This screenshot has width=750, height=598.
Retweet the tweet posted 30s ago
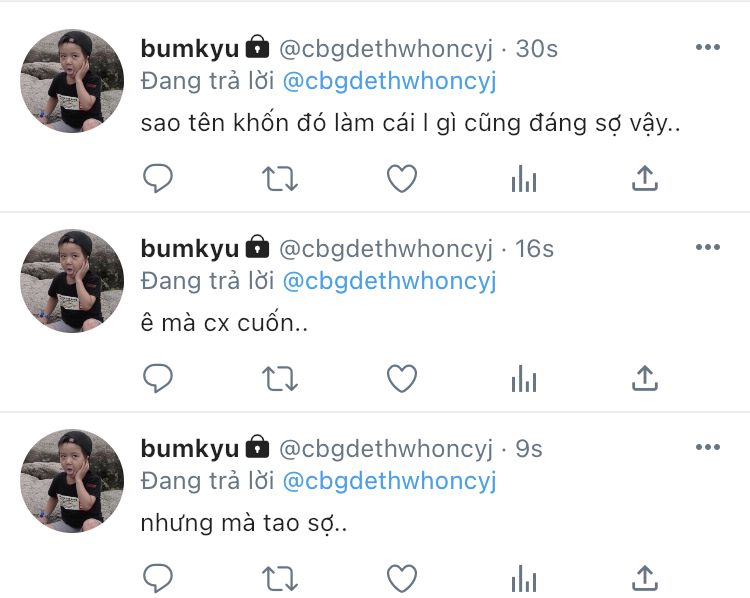[x=280, y=178]
